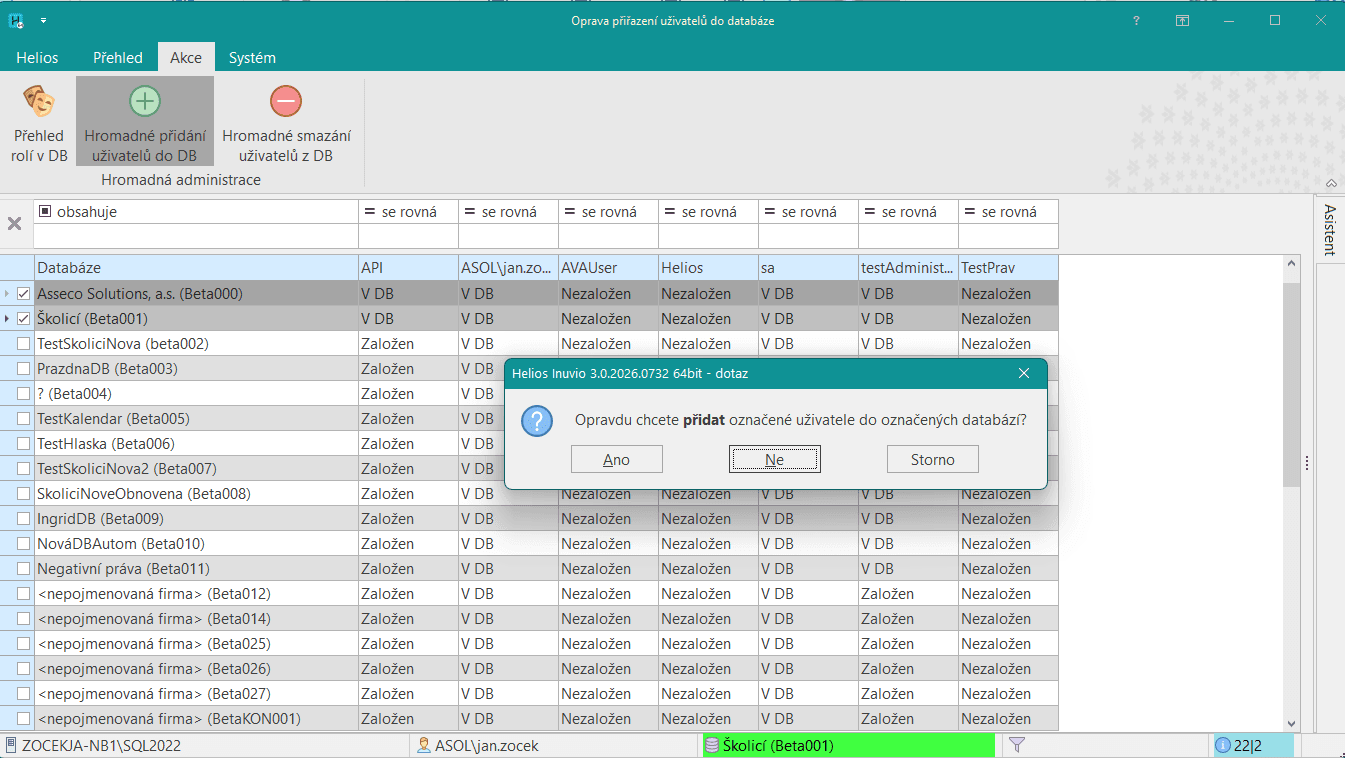1345x758 pixels.
Task: Sort by Helios column header
Action: pos(708,268)
